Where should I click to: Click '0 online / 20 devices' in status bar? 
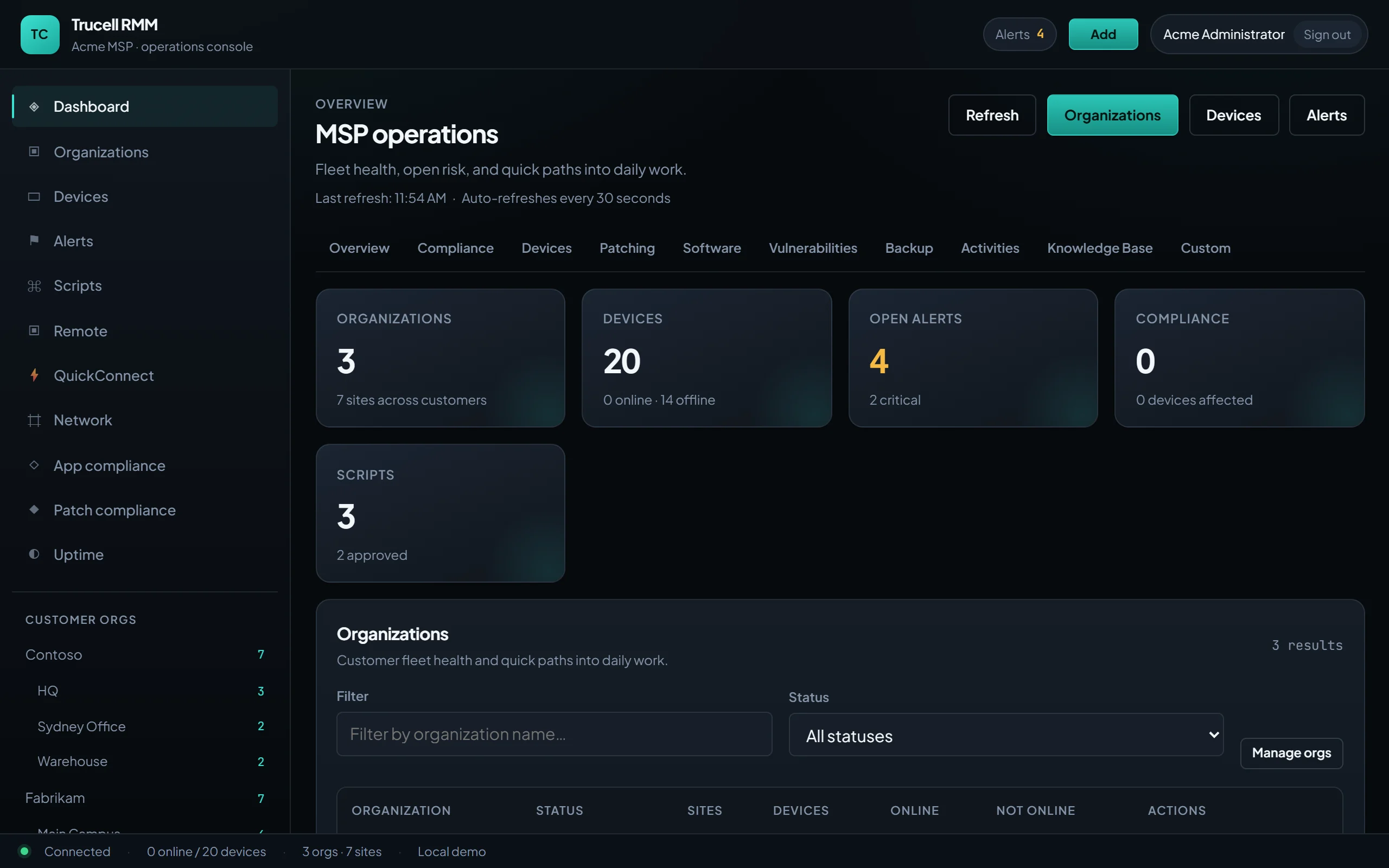[x=206, y=851]
